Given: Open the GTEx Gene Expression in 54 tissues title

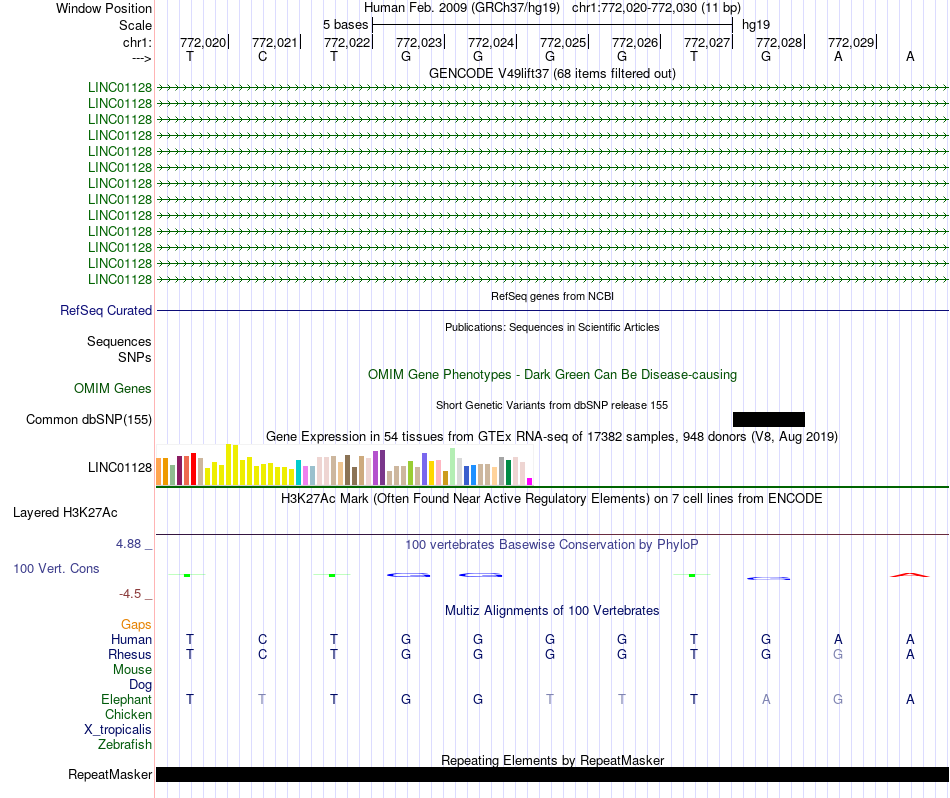Looking at the screenshot, I should [x=552, y=436].
